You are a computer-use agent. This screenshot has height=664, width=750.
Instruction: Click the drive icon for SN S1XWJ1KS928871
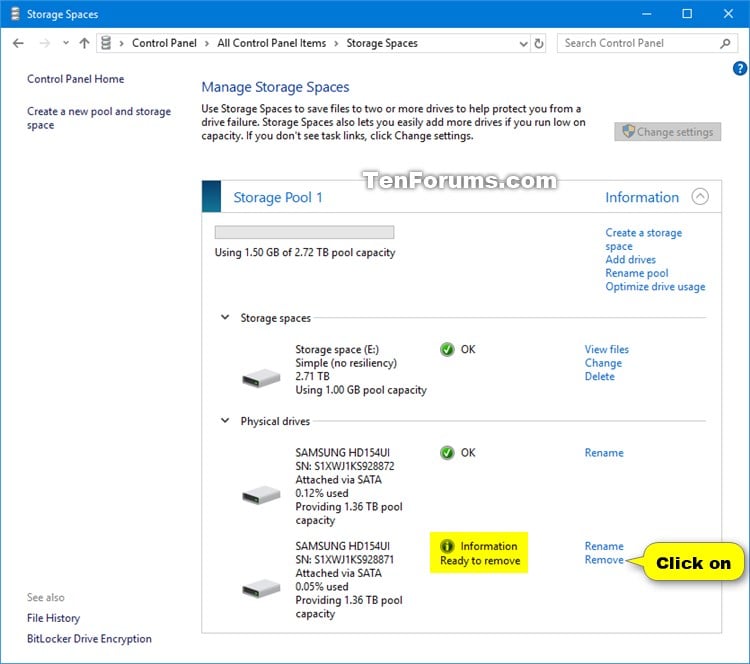pyautogui.click(x=261, y=588)
